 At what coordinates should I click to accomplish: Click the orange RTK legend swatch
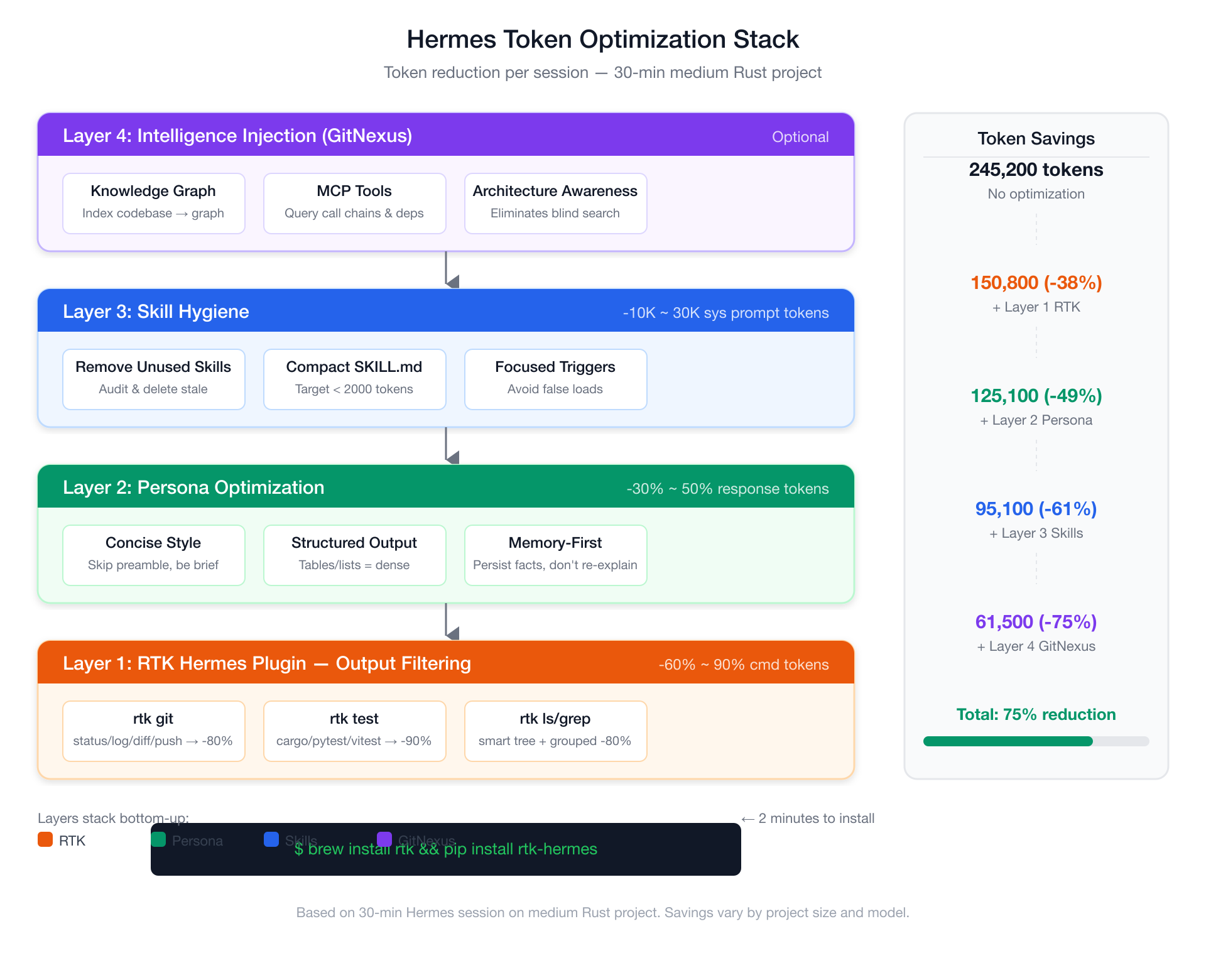45,839
